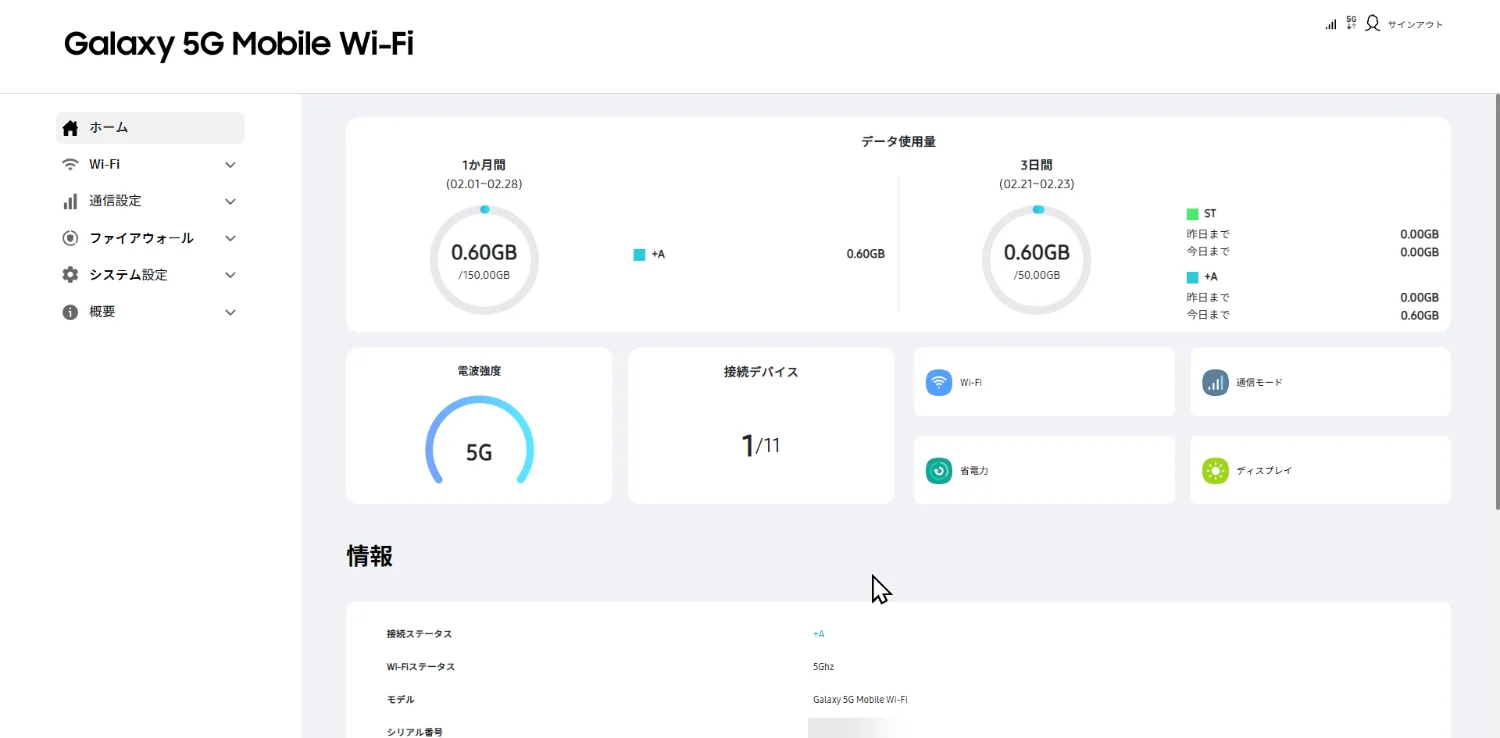This screenshot has height=738, width=1500.
Task: Expand the 通信設定 menu chevron
Action: pyautogui.click(x=230, y=201)
